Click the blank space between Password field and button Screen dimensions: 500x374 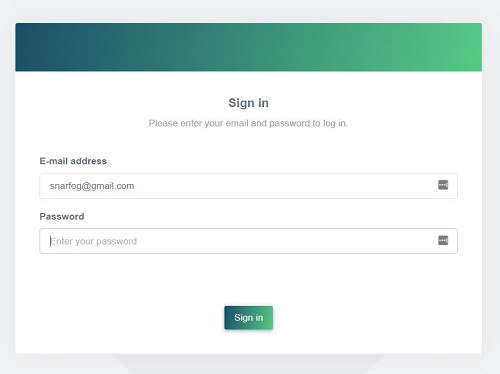click(x=248, y=279)
